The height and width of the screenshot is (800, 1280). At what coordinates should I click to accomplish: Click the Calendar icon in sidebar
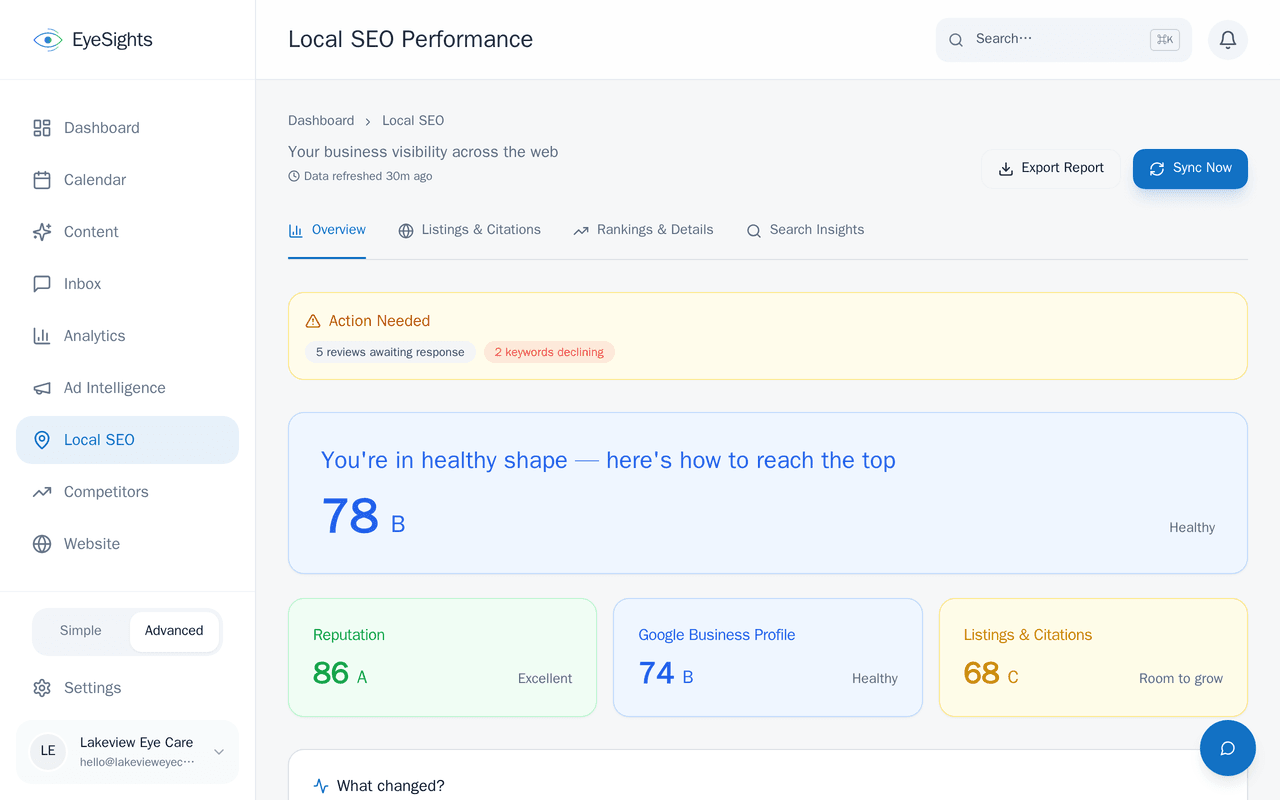pyautogui.click(x=42, y=180)
